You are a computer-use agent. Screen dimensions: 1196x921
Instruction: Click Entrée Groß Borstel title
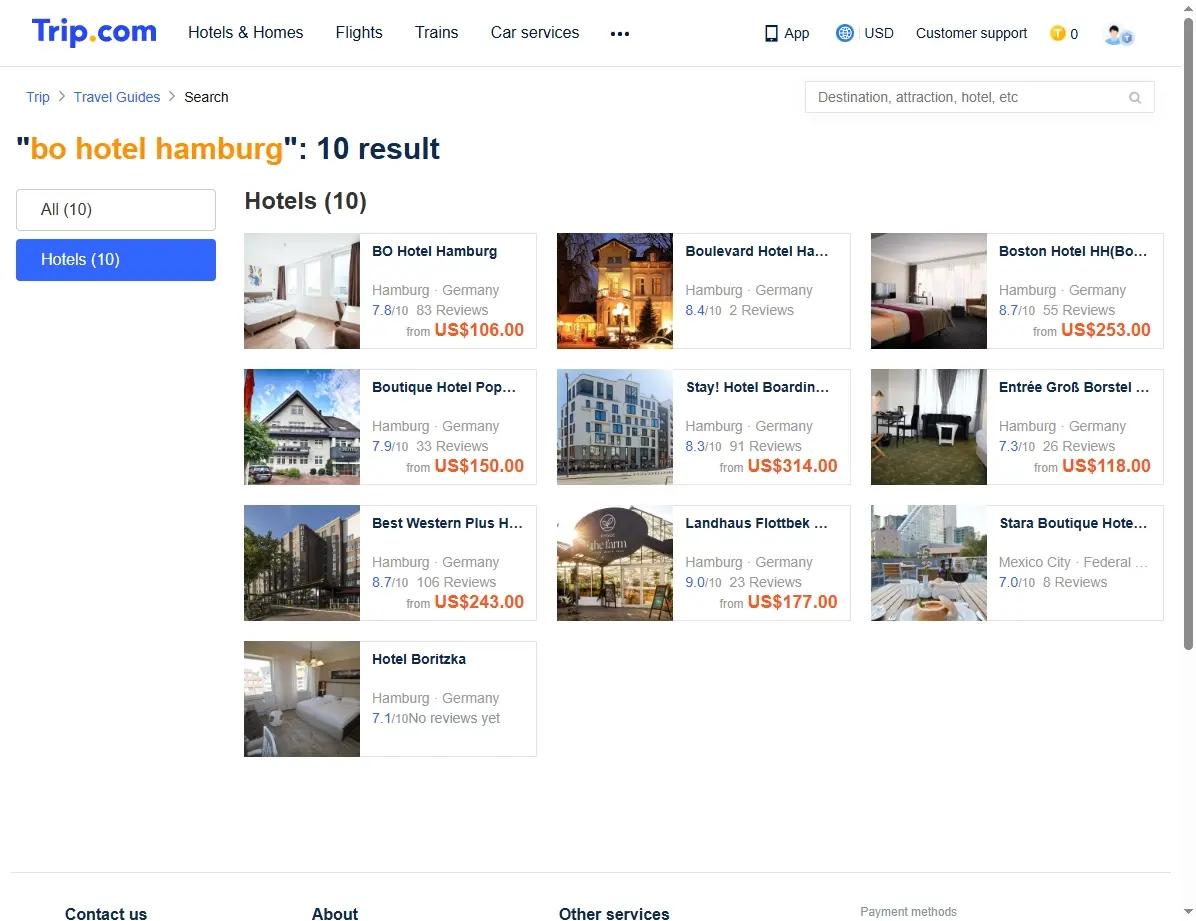tap(1074, 387)
